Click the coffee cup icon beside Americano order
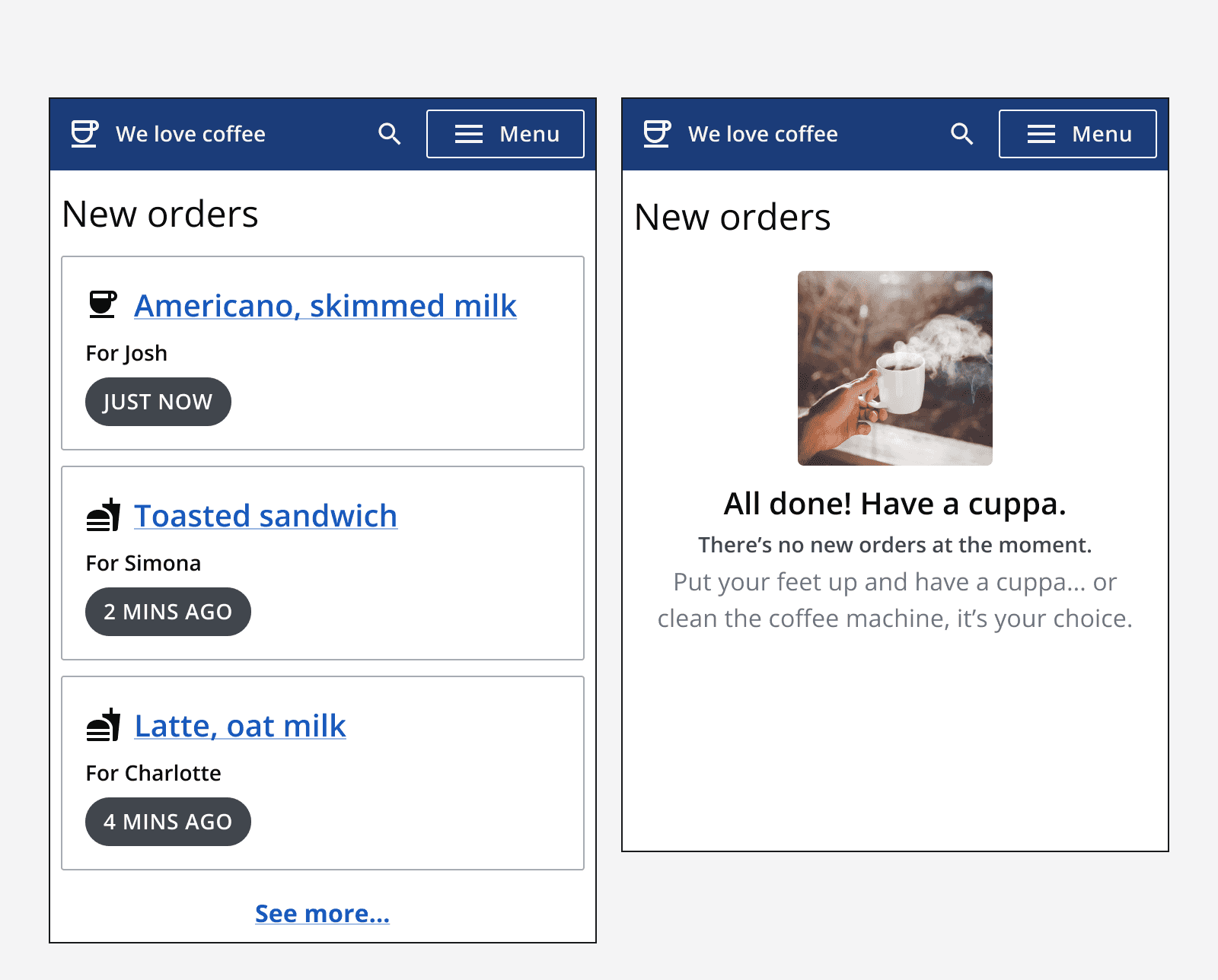The image size is (1218, 980). click(x=105, y=303)
